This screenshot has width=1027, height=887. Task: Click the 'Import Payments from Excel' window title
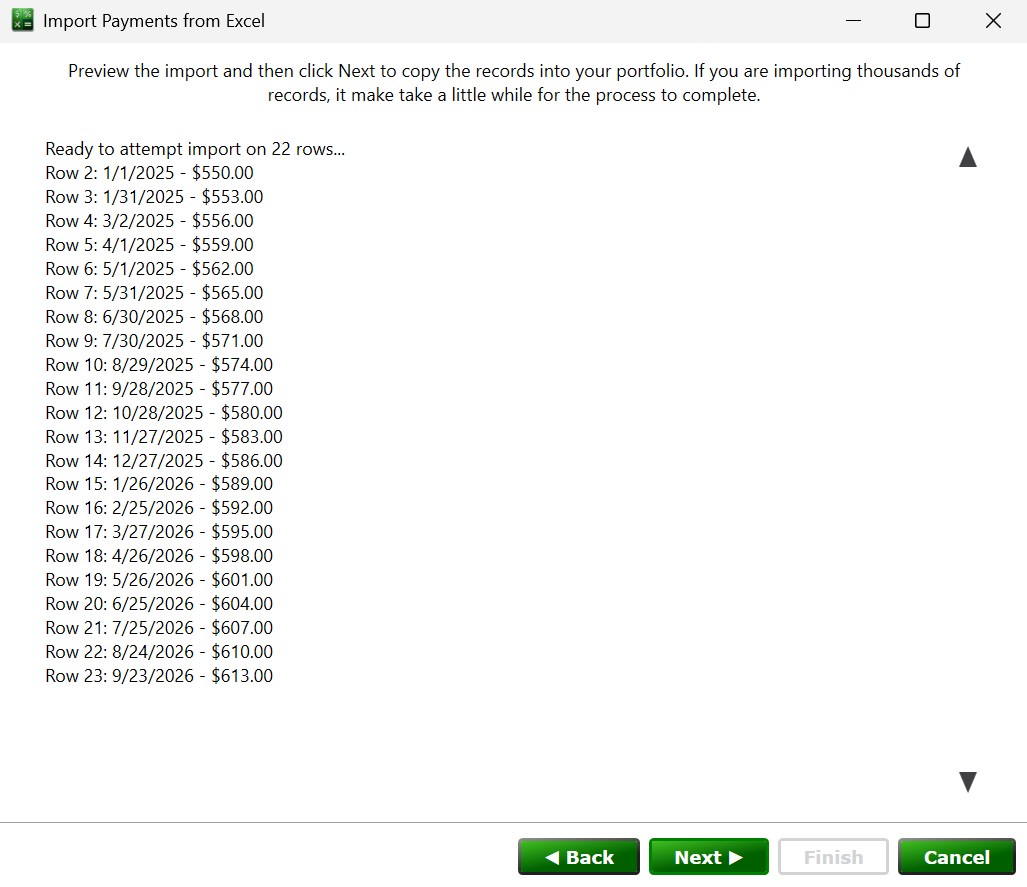click(x=154, y=21)
